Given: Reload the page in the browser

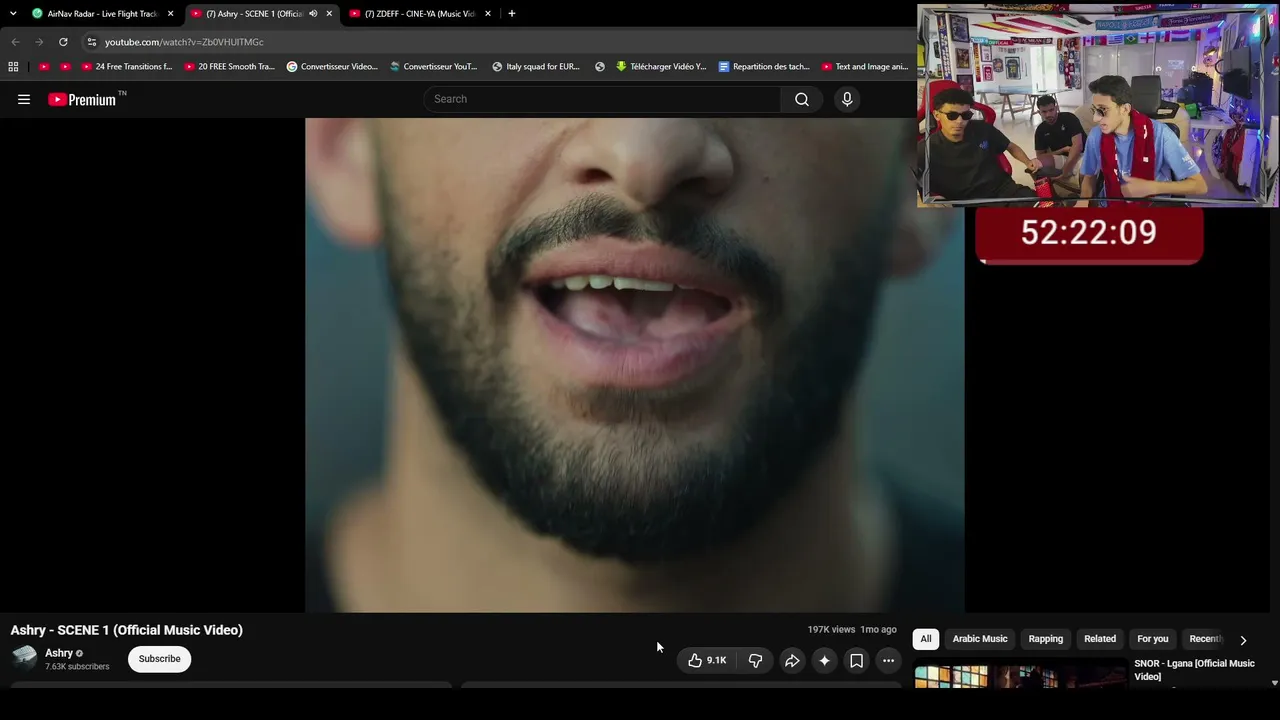Looking at the screenshot, I should (63, 42).
